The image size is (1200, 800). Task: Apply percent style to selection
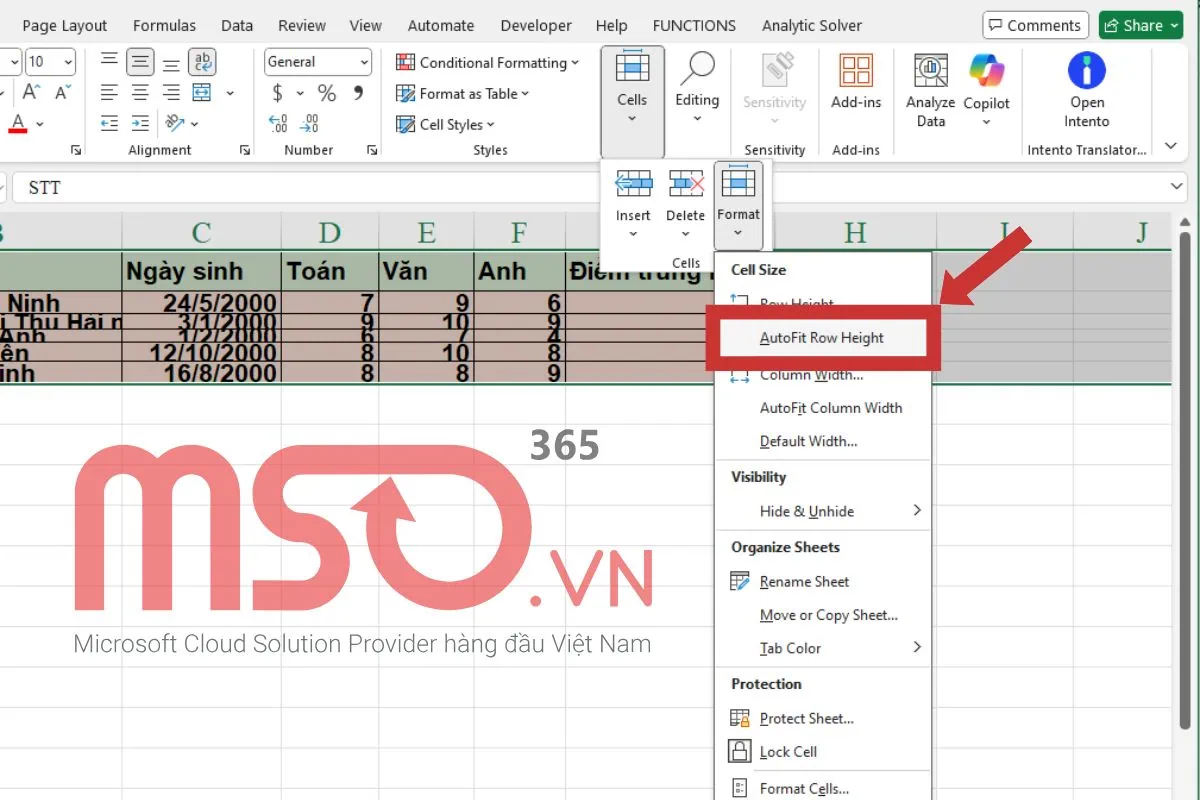[x=327, y=93]
